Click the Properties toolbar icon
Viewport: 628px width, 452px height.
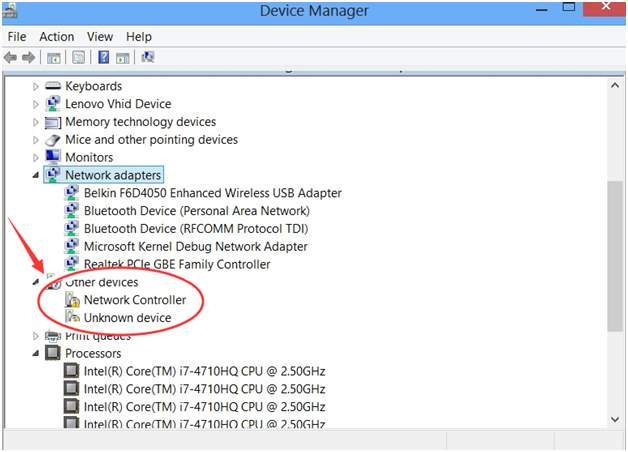point(77,58)
